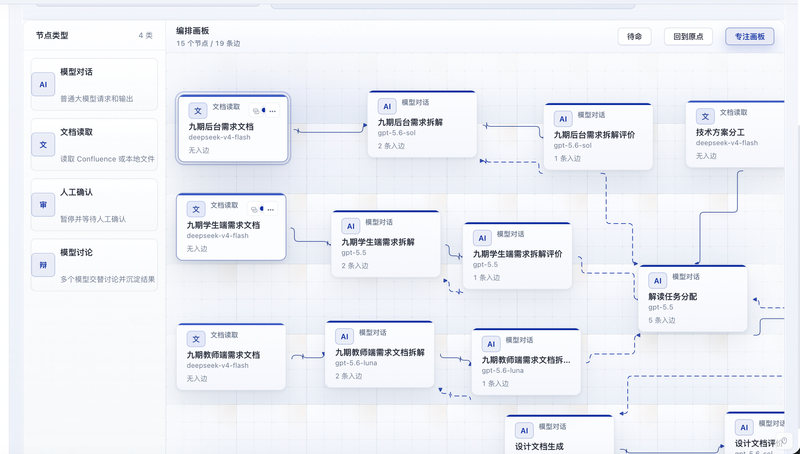Click edge from 九期学生端需求文档 to 九期学生端需求拆解
Screen dimensions: 800x454
pyautogui.click(x=310, y=241)
